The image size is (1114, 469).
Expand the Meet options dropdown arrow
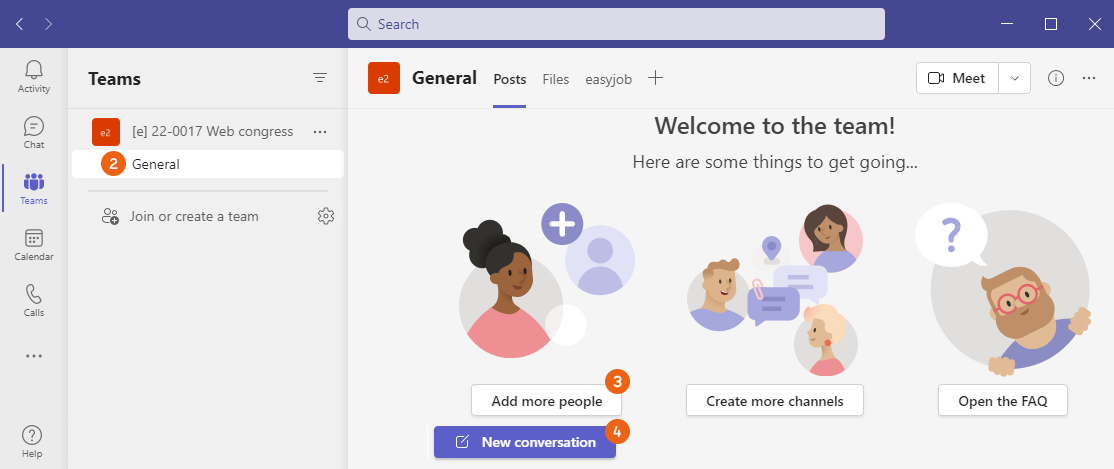click(1015, 78)
